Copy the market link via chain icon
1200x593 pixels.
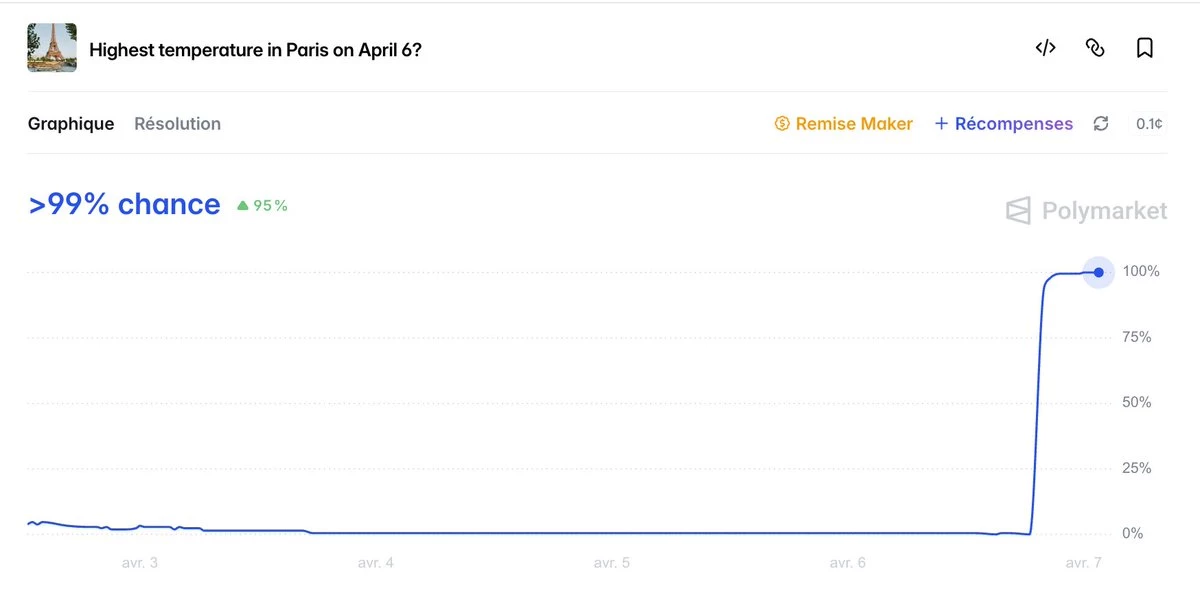[x=1095, y=48]
